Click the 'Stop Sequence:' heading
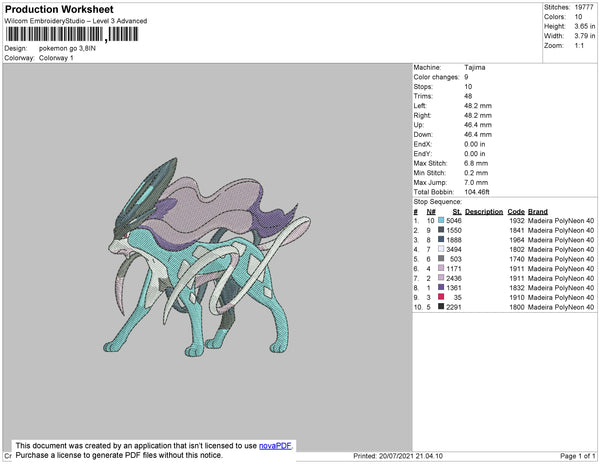The height and width of the screenshot is (464, 600). point(438,202)
